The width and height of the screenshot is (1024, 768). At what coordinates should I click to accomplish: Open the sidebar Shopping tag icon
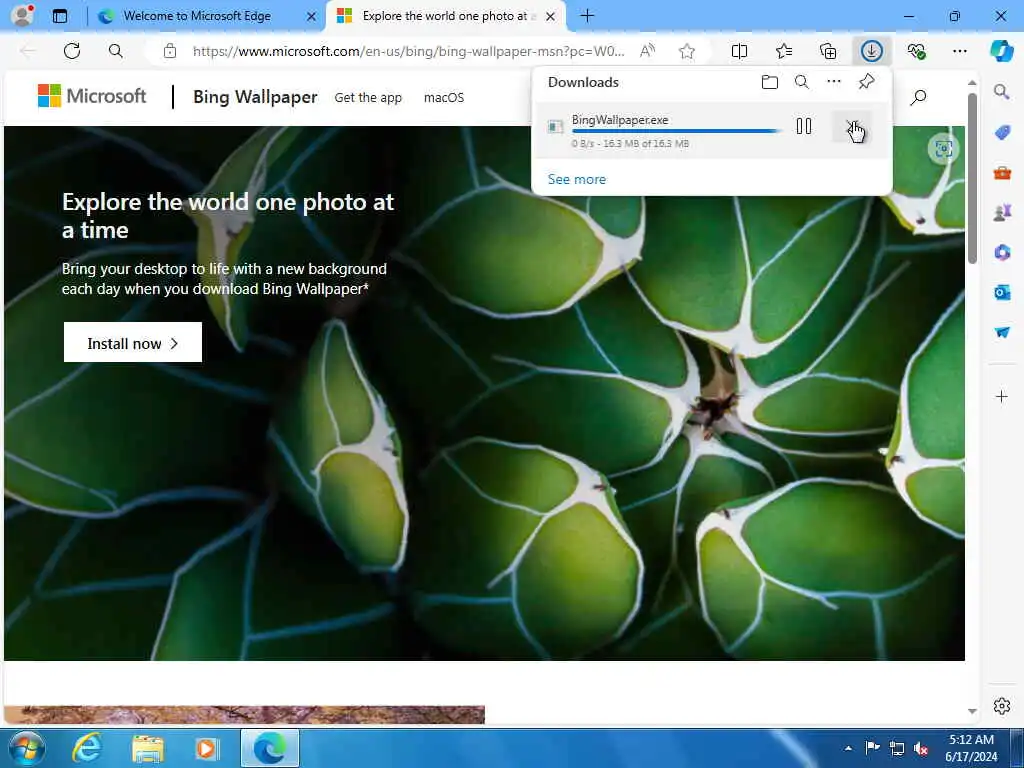click(x=1002, y=133)
